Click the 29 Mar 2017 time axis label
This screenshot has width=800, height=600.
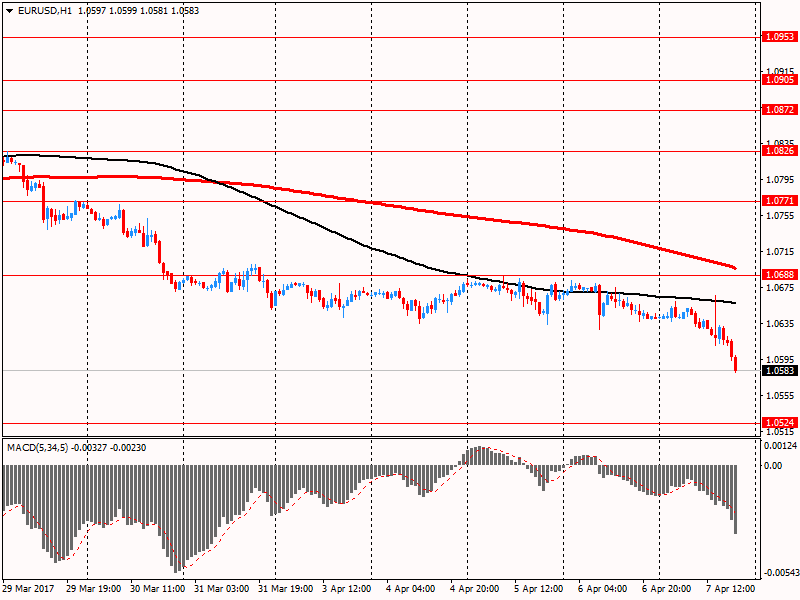point(28,589)
